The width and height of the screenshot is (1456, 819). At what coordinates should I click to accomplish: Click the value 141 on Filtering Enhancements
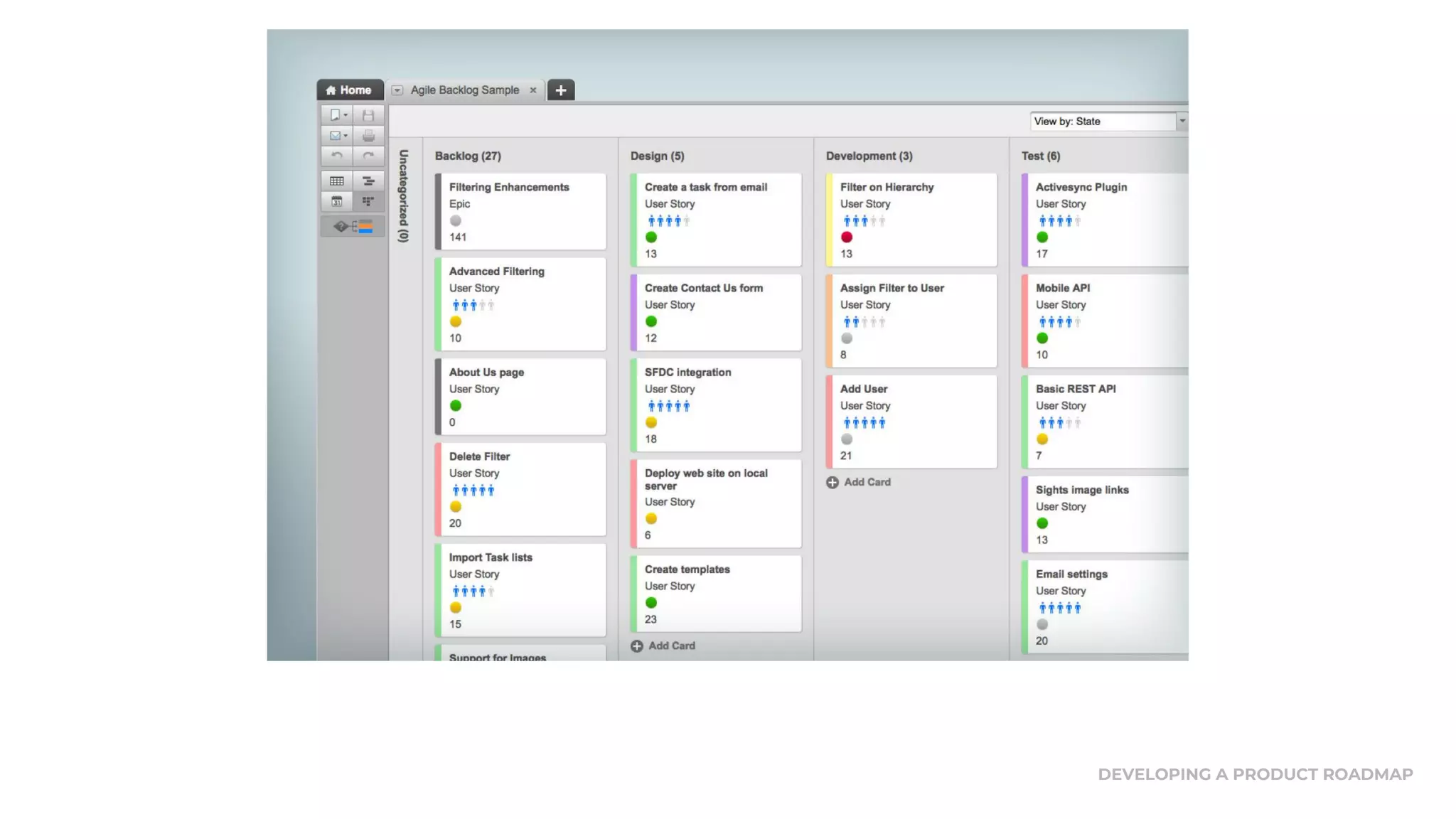pyautogui.click(x=457, y=237)
